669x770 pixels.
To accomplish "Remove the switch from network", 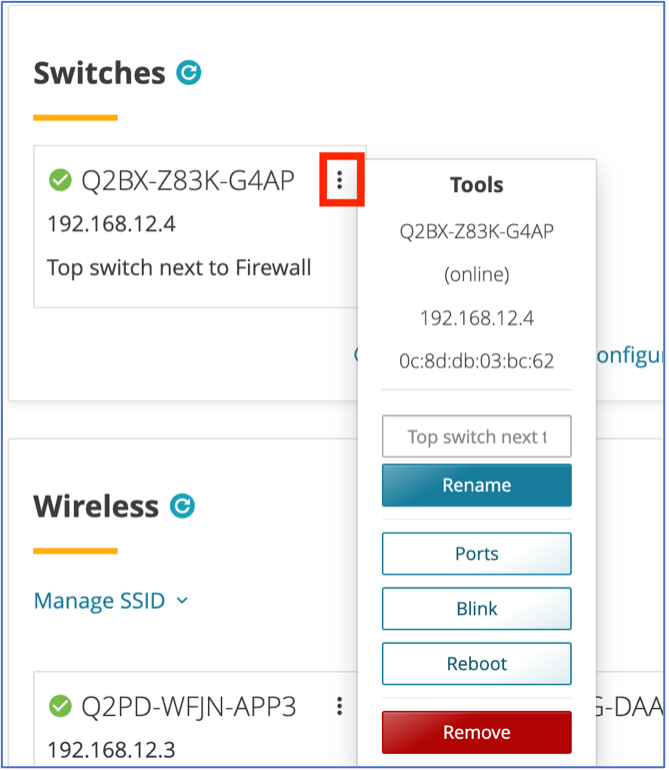I will 476,732.
